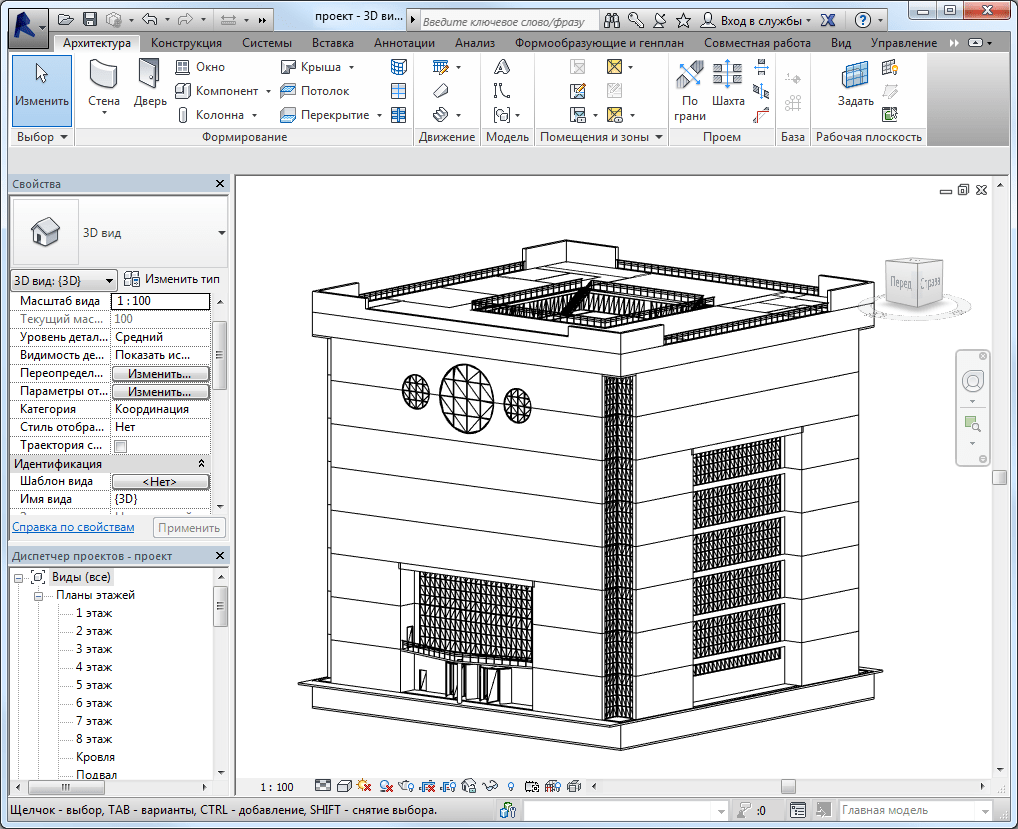The width and height of the screenshot is (1018, 829).
Task: Open the Справка по свойствам link
Action: coord(73,527)
